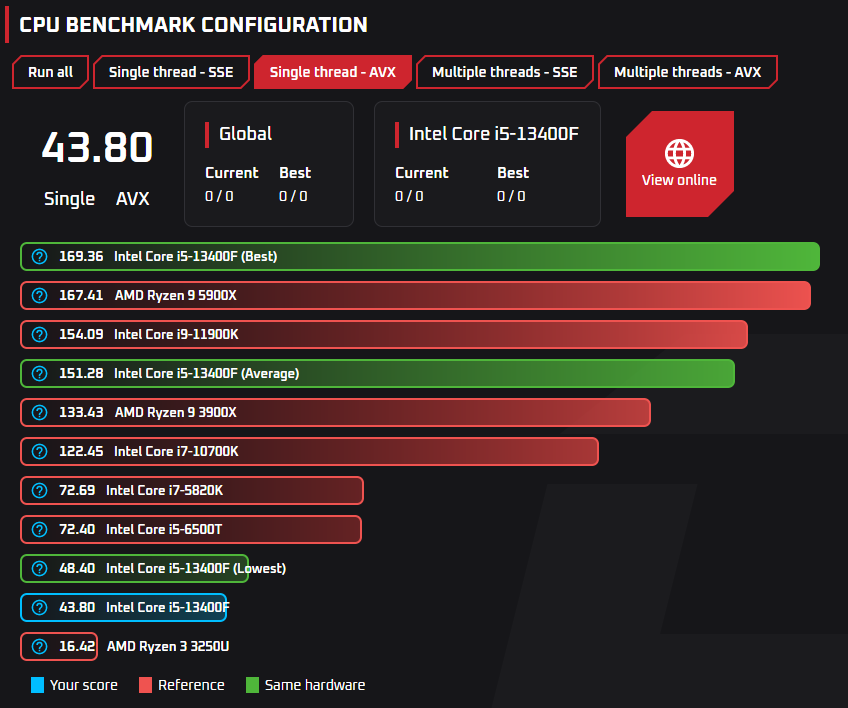Click question icon for i5-13400F (Average)
848x708 pixels.
click(x=39, y=373)
